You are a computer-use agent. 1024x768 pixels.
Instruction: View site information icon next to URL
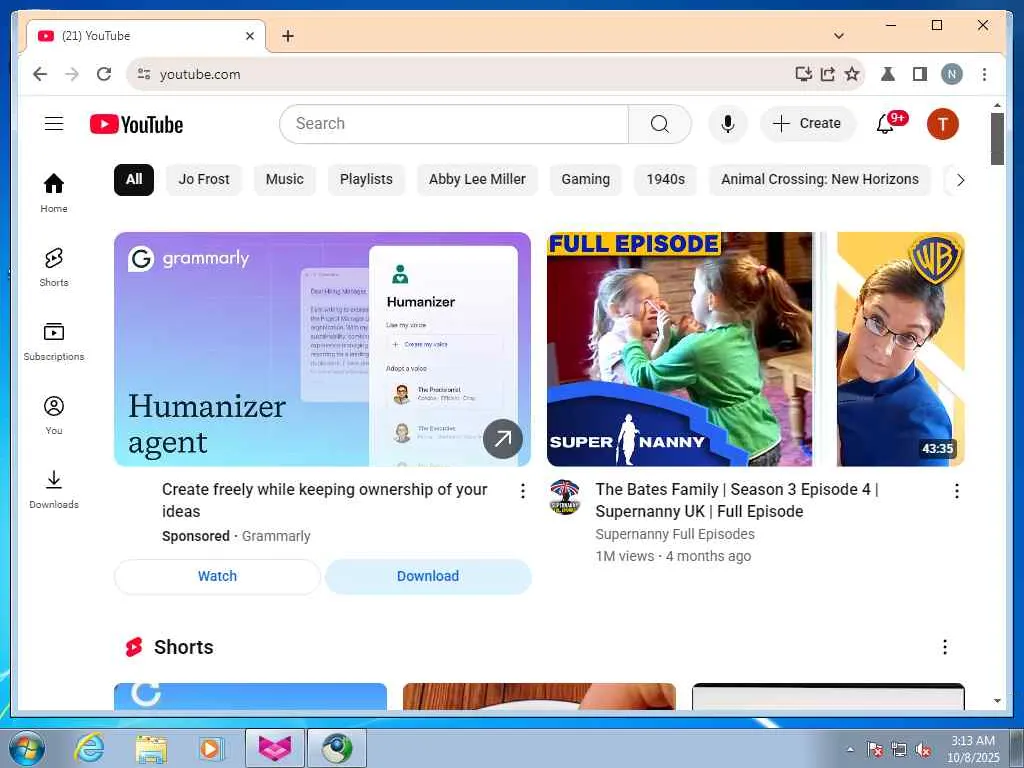[x=144, y=74]
